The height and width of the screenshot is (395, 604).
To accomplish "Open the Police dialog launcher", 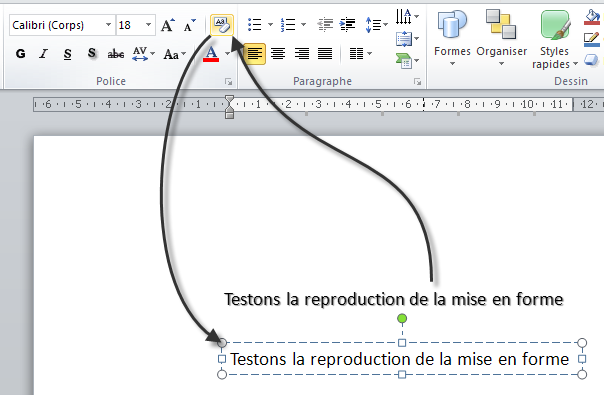I will tap(228, 82).
